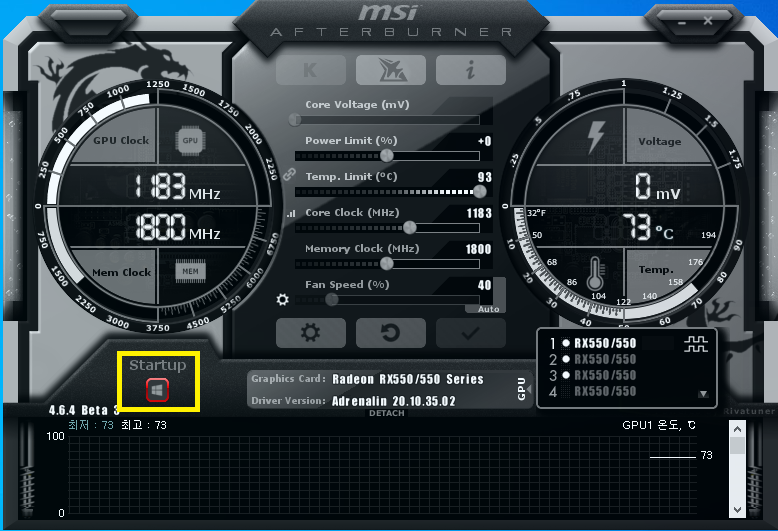
Task: Click the 최고 : 73 maximum value
Action: coord(144,425)
